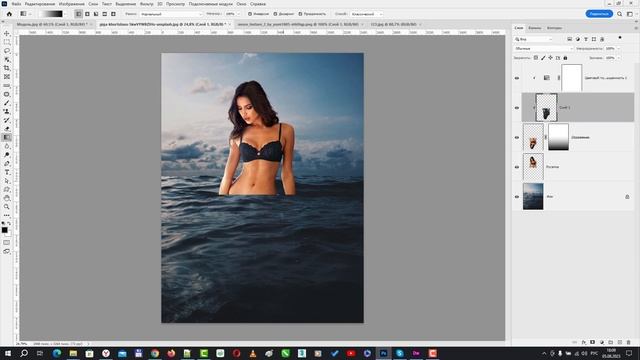Select the Frame tool

pos(7,77)
